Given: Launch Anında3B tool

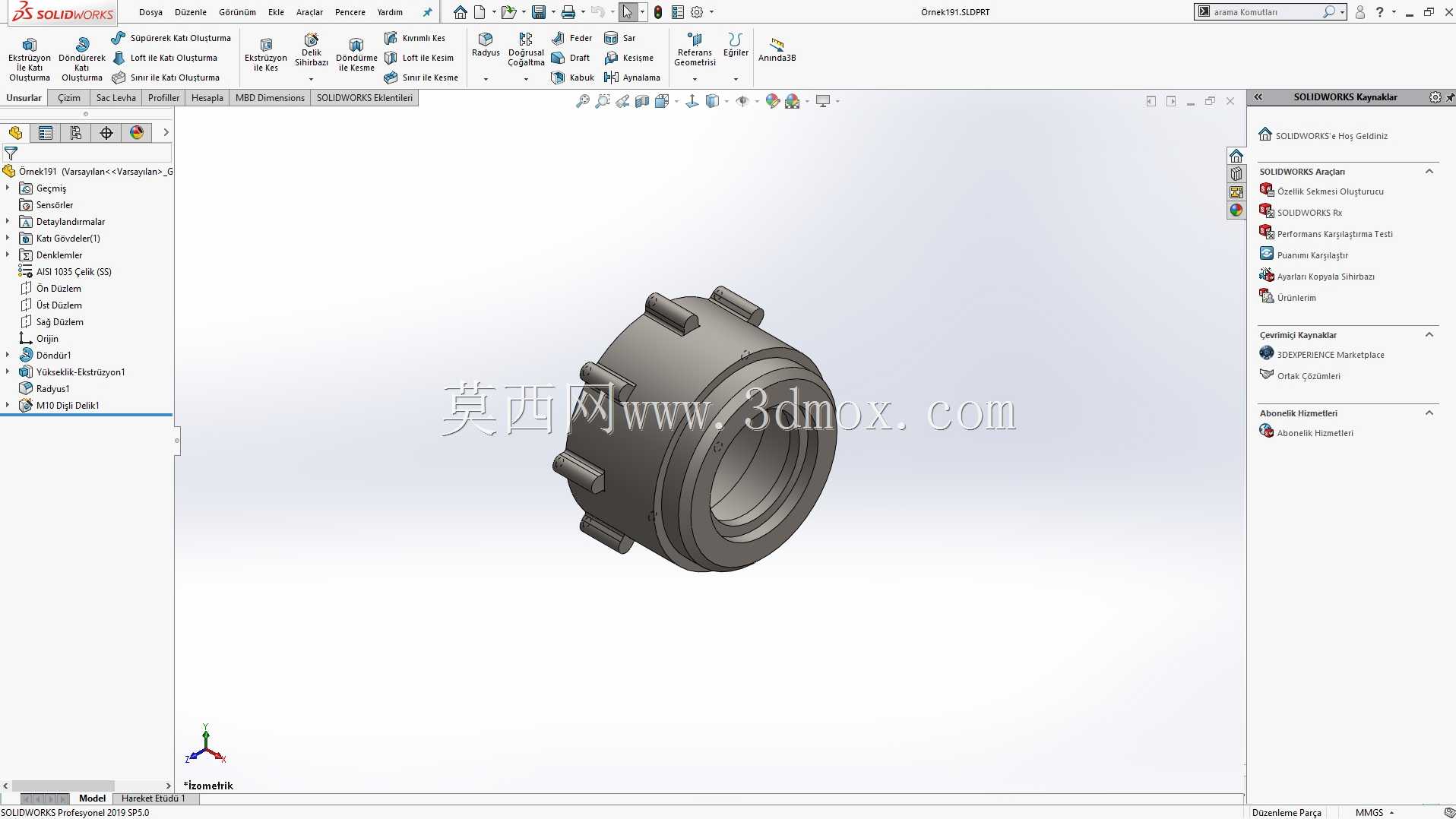Looking at the screenshot, I should 777,50.
